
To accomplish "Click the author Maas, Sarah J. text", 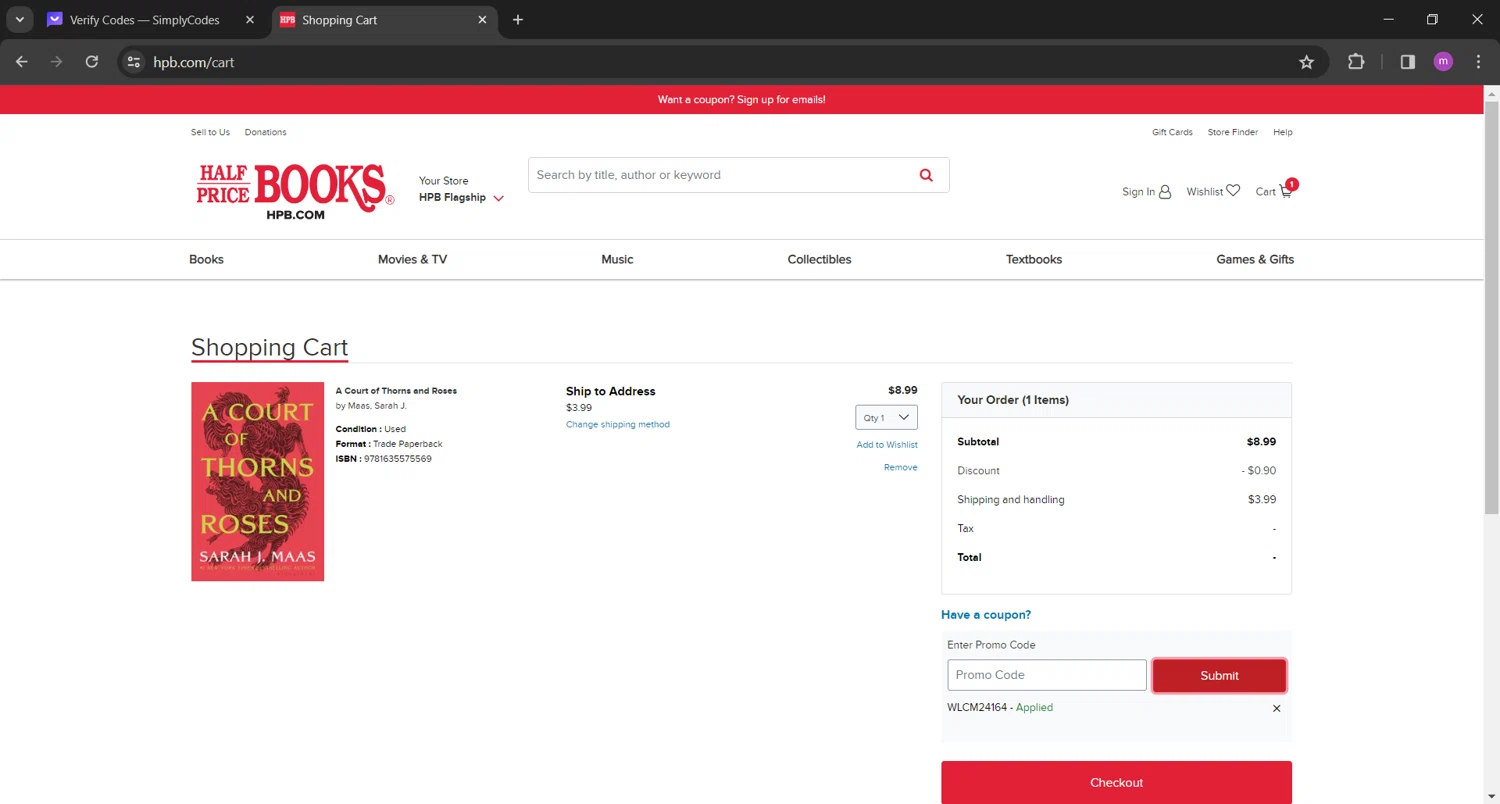I will tap(371, 406).
